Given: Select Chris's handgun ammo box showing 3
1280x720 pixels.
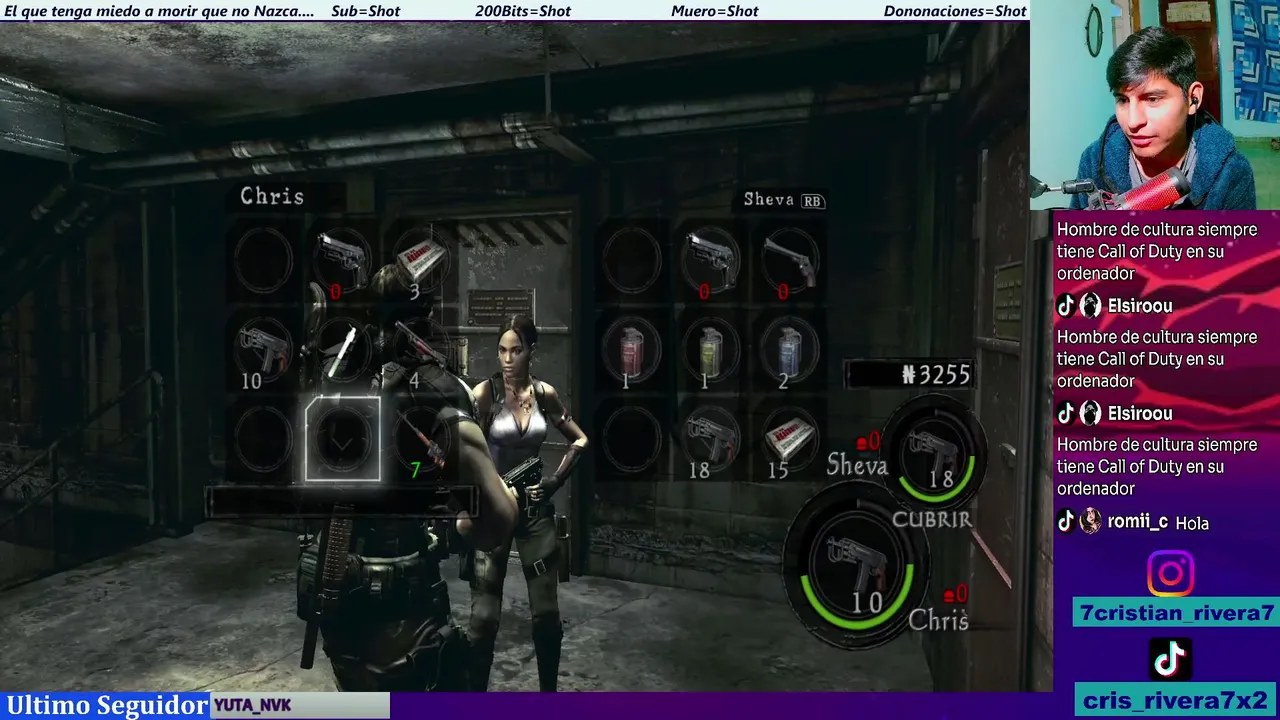Looking at the screenshot, I should point(420,262).
